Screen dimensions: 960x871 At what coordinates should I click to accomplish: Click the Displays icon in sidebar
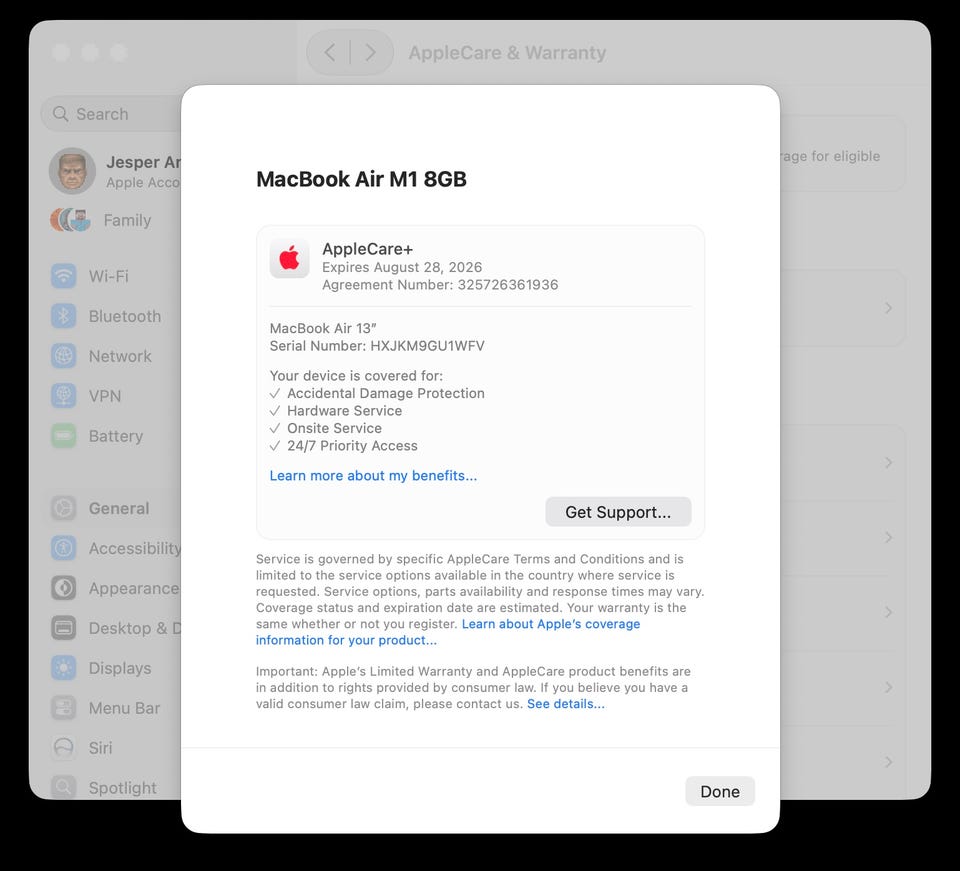tap(64, 668)
